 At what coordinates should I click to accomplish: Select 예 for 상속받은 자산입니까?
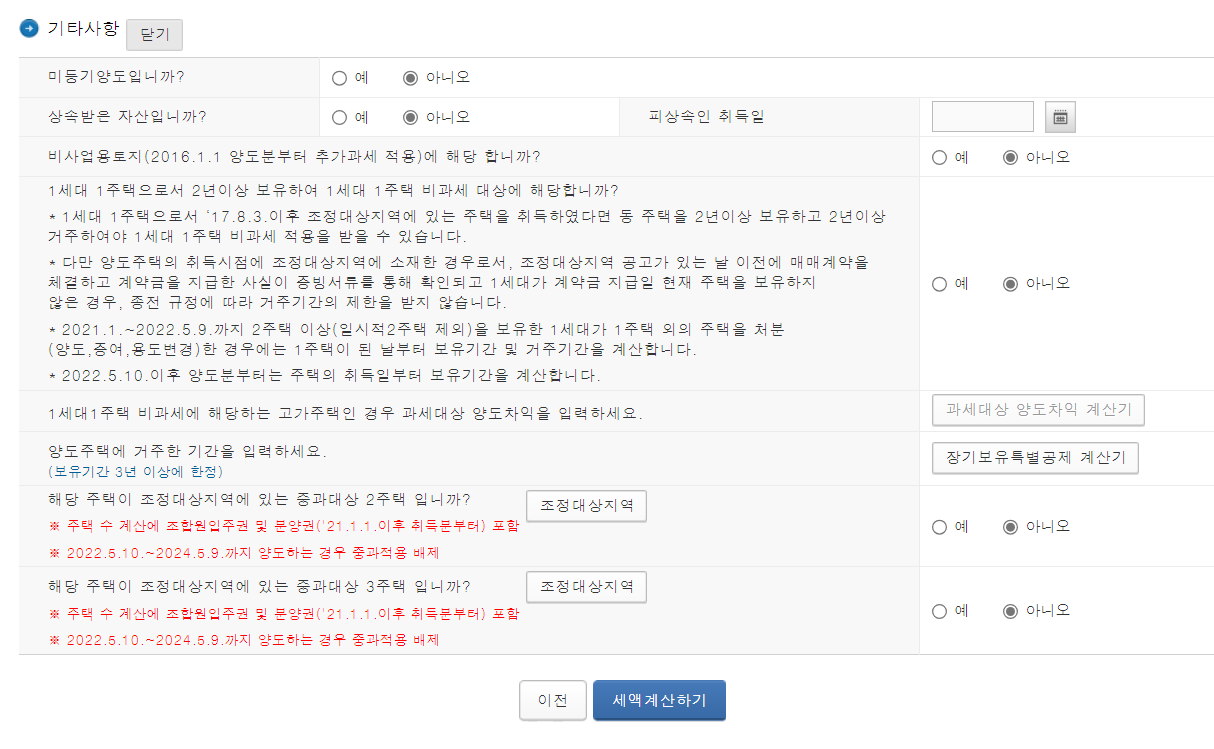click(x=339, y=116)
